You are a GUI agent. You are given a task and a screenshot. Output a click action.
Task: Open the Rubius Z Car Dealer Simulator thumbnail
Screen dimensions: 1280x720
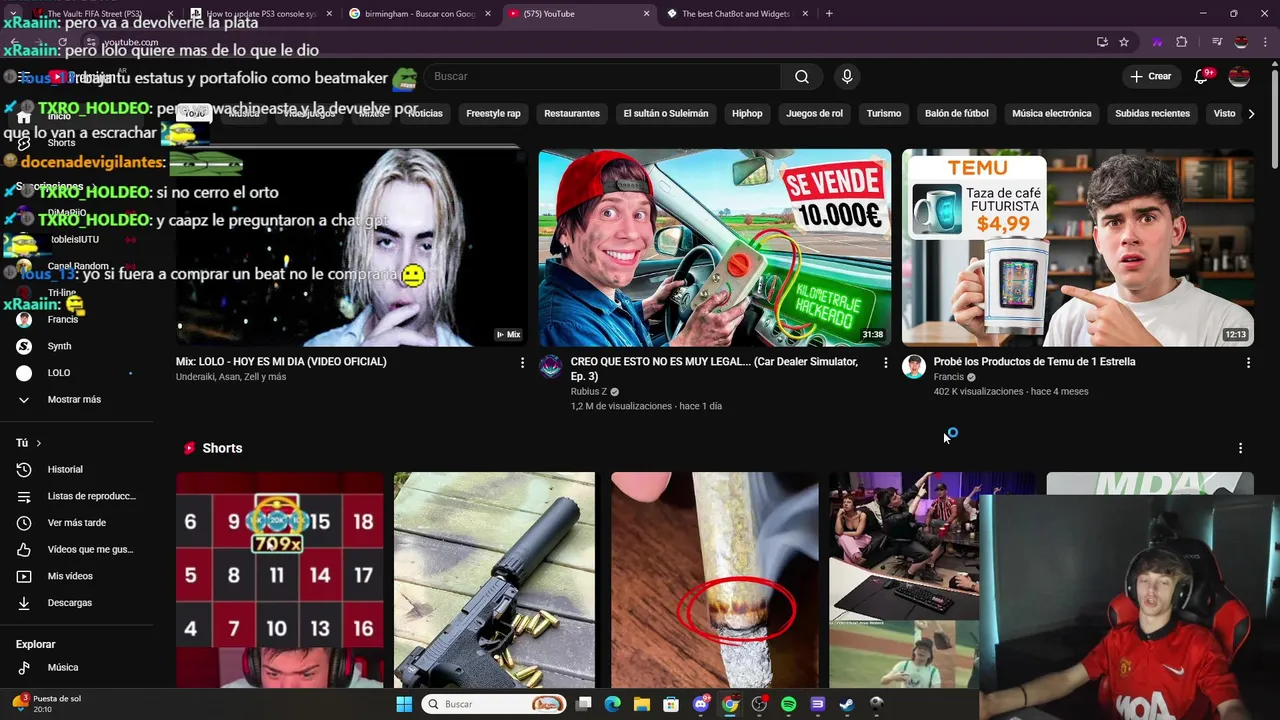click(715, 247)
